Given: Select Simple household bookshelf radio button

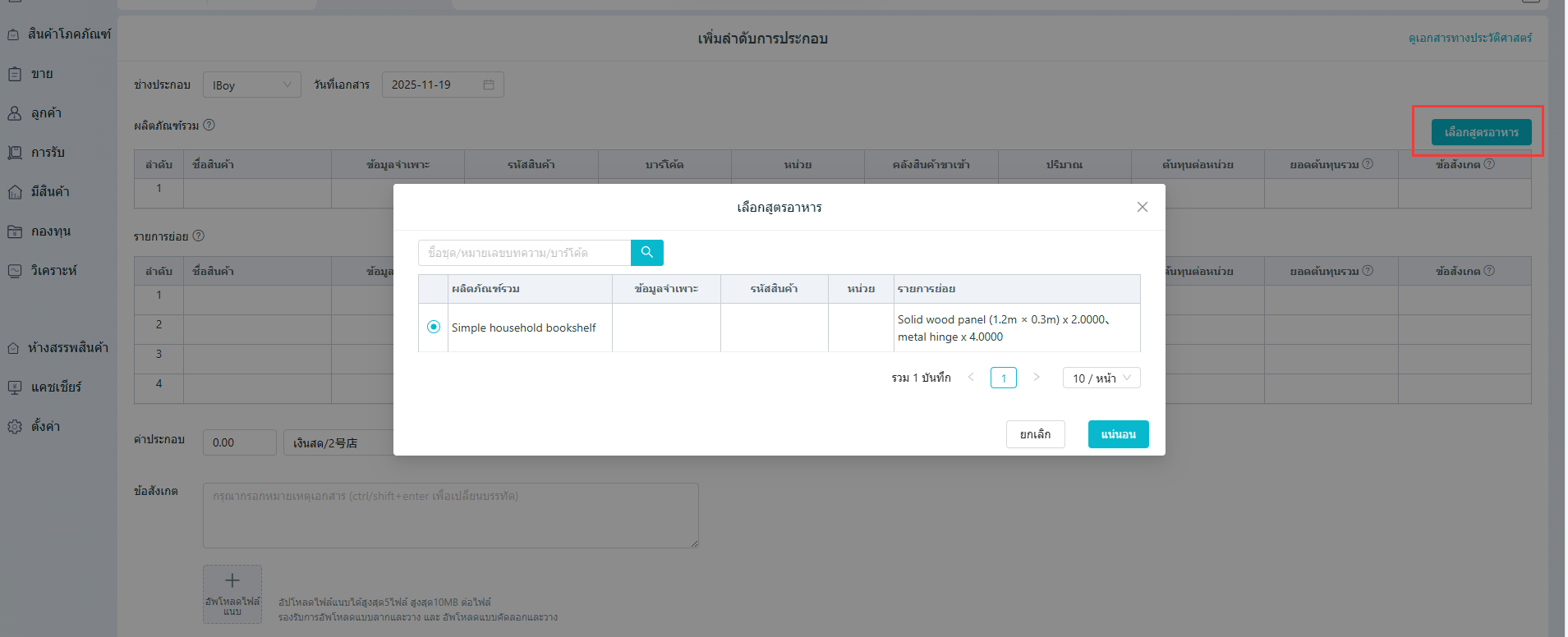Looking at the screenshot, I should click(434, 327).
